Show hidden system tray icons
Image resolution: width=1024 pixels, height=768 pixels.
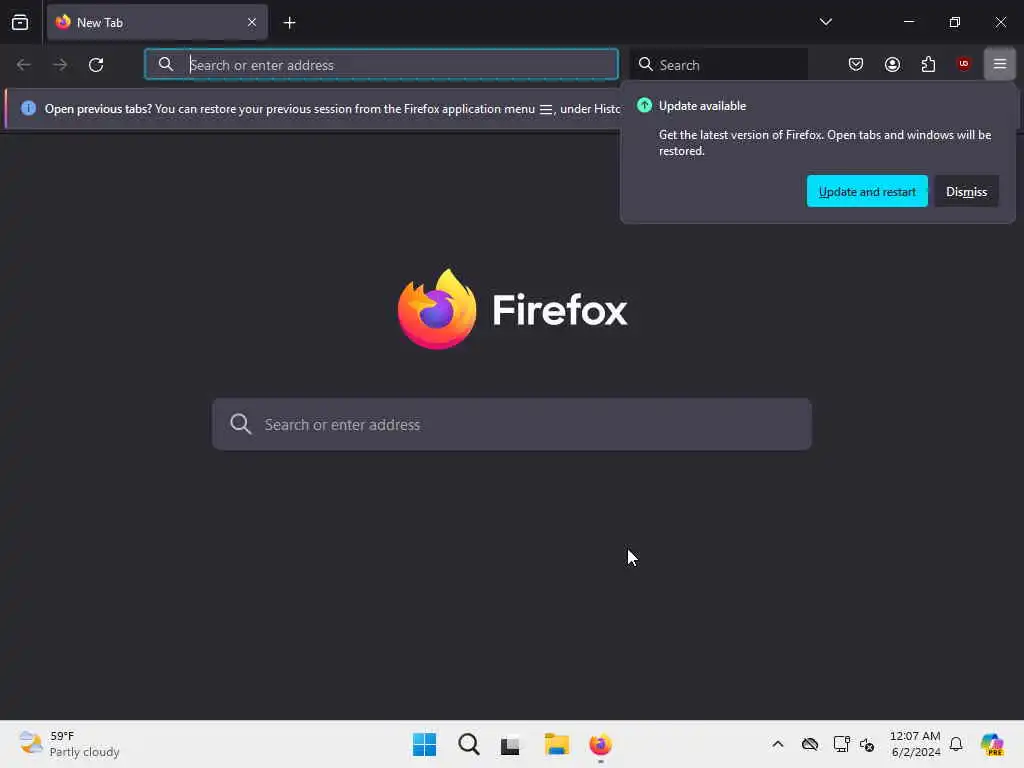777,744
